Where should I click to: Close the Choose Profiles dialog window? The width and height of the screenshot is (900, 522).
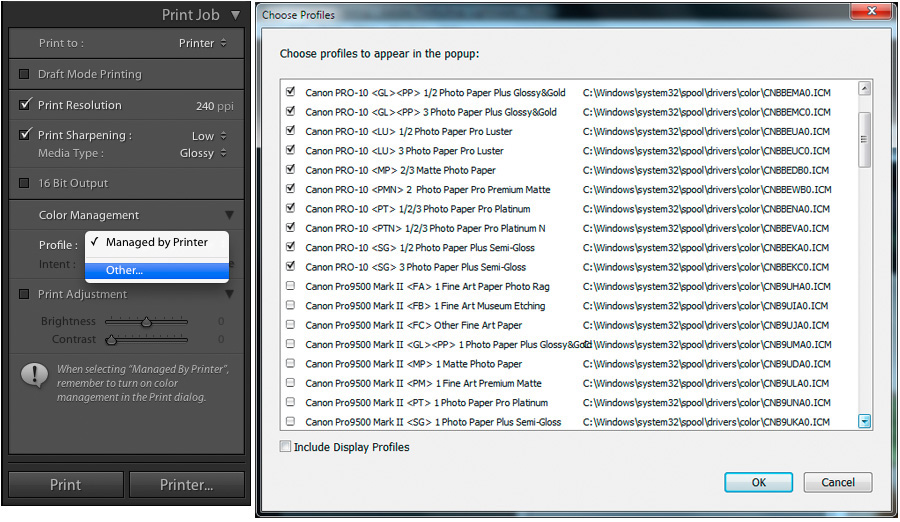871,11
